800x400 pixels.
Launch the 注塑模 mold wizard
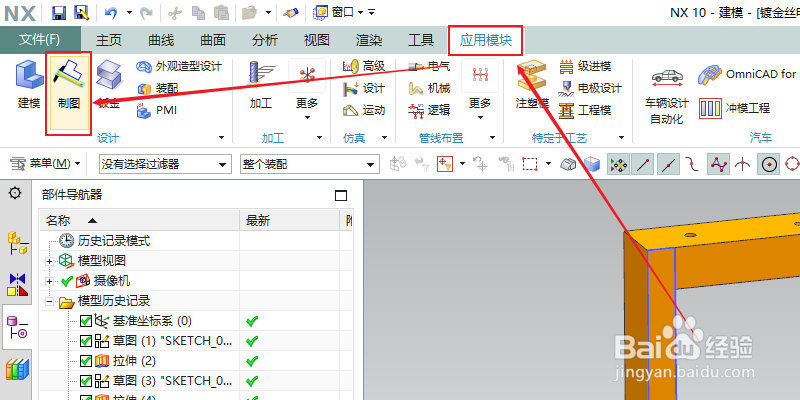[532, 84]
